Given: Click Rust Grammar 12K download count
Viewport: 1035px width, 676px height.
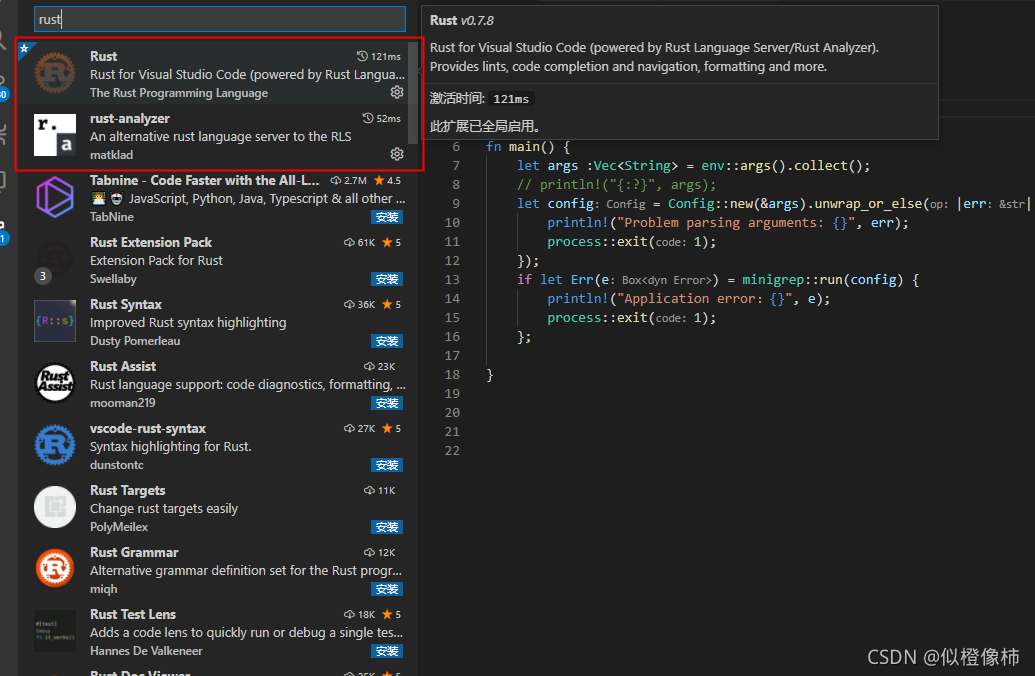Looking at the screenshot, I should point(380,553).
